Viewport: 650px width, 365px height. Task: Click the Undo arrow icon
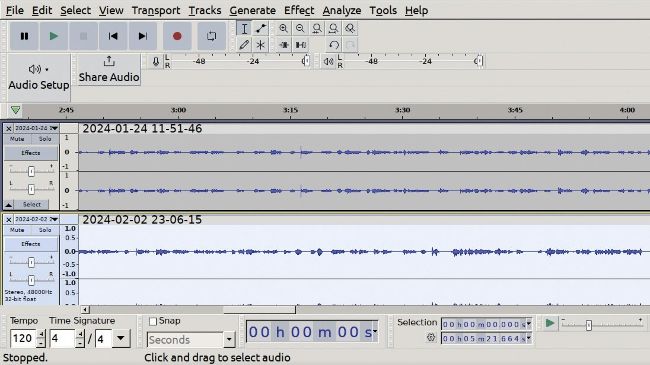click(x=334, y=44)
